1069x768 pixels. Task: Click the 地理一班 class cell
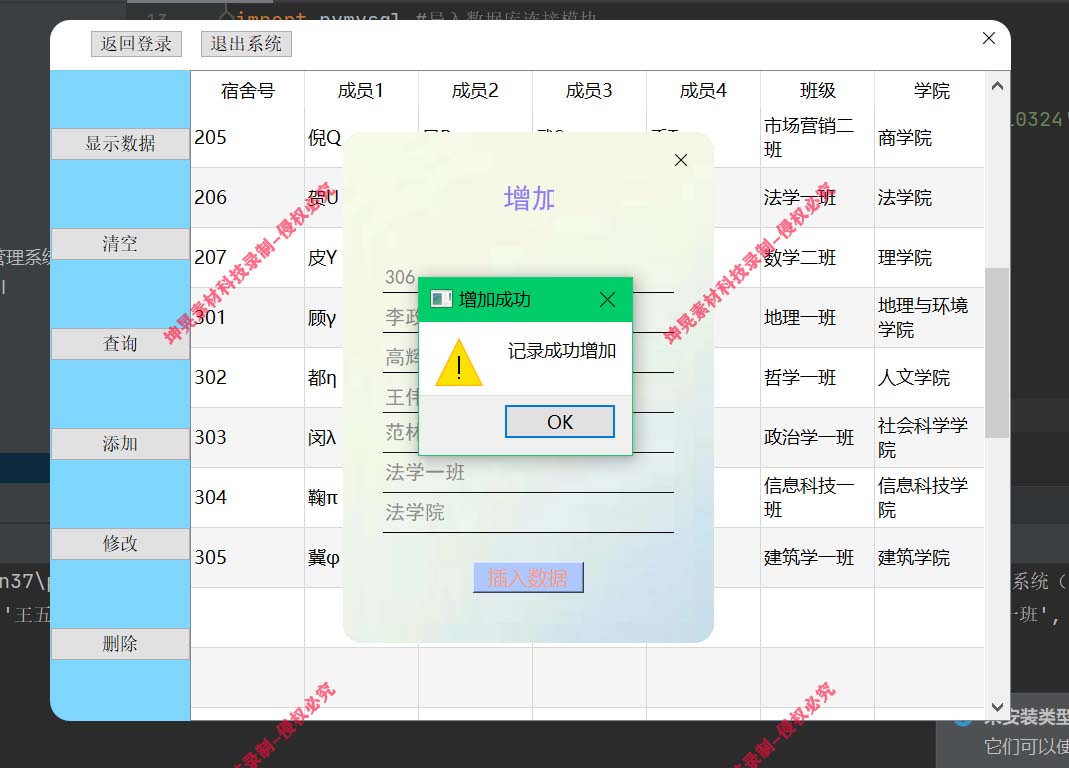point(817,318)
